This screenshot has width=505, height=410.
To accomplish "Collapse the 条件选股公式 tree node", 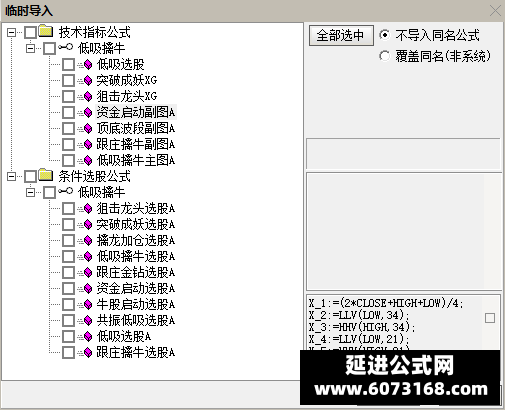I will coord(12,176).
